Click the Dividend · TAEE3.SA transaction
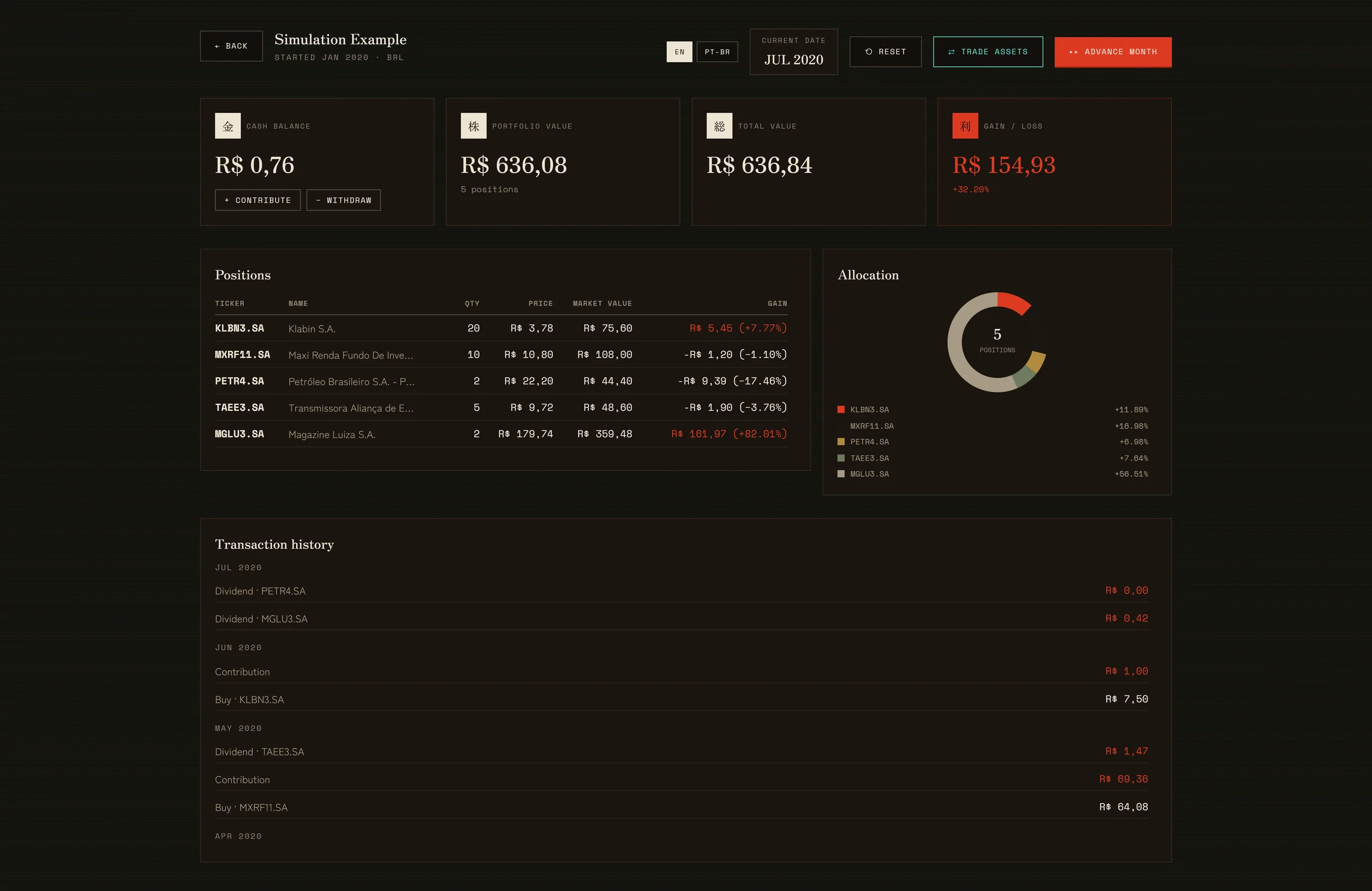The height and width of the screenshot is (891, 1372). coord(681,752)
